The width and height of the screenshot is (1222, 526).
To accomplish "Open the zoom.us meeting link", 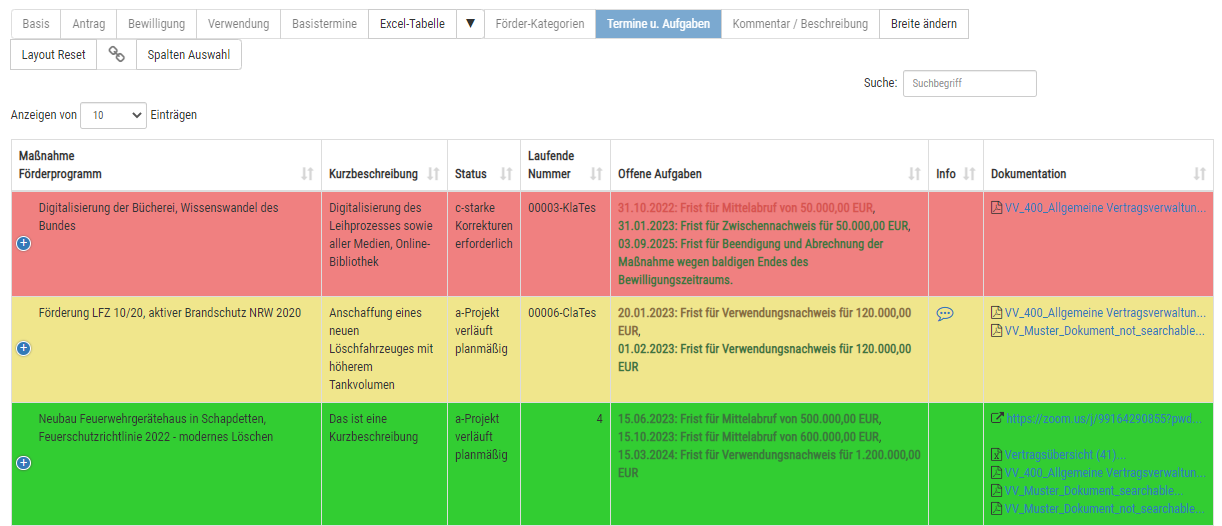I will [1106, 418].
